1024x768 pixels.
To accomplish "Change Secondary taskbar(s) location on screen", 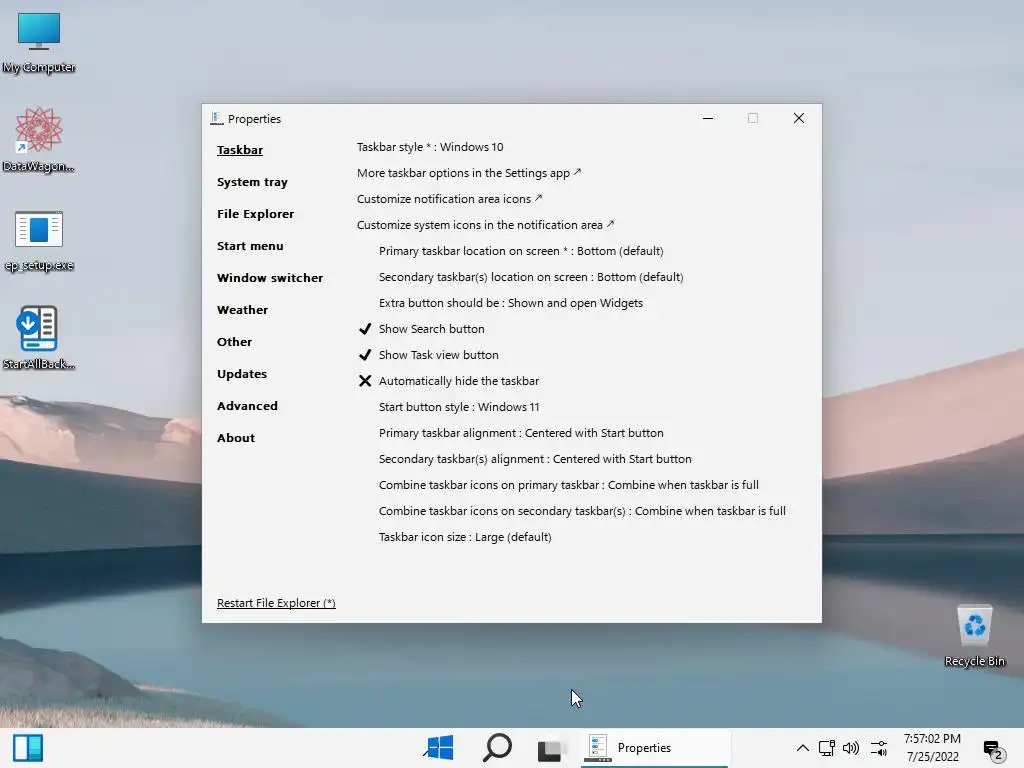I will (531, 277).
